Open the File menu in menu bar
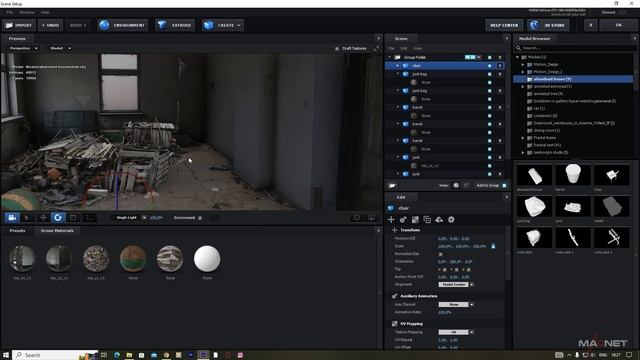 pos(9,13)
